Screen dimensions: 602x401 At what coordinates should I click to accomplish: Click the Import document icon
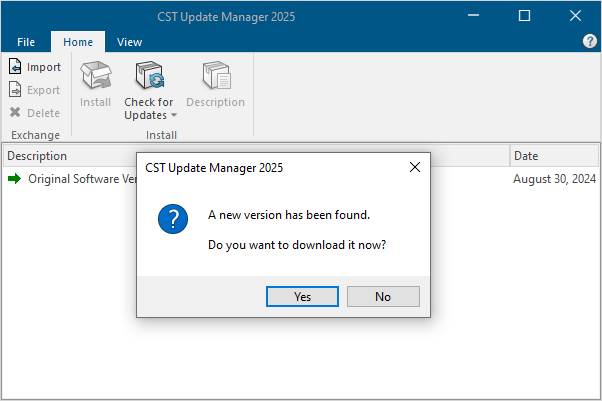click(x=15, y=66)
